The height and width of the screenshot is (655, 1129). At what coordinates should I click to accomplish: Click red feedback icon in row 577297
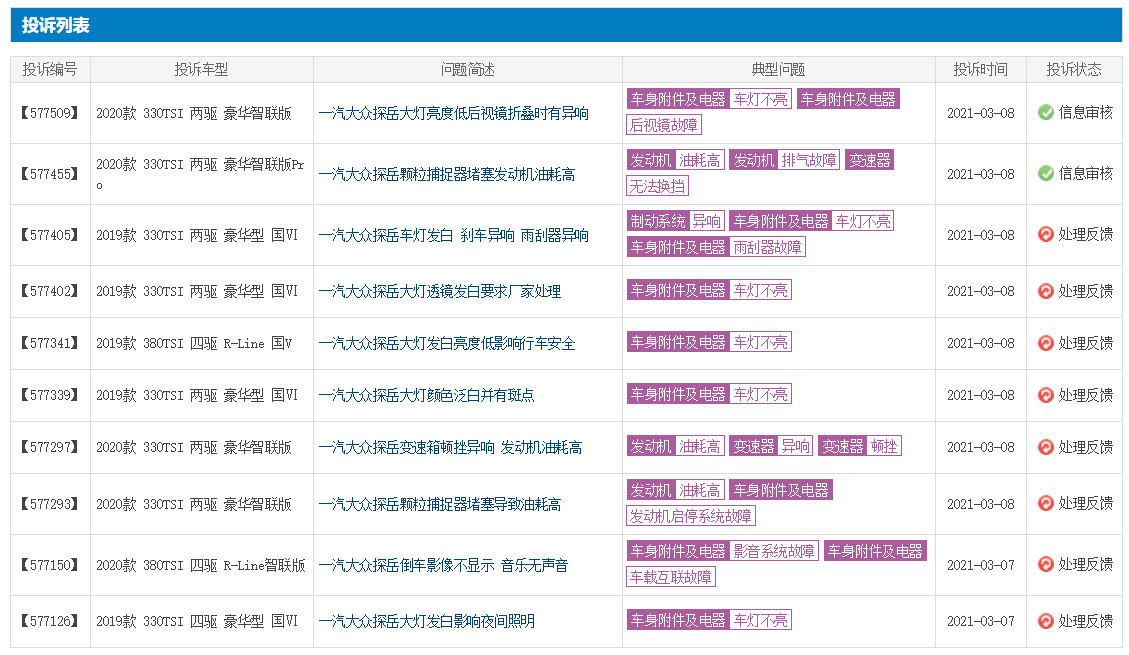tap(1045, 447)
